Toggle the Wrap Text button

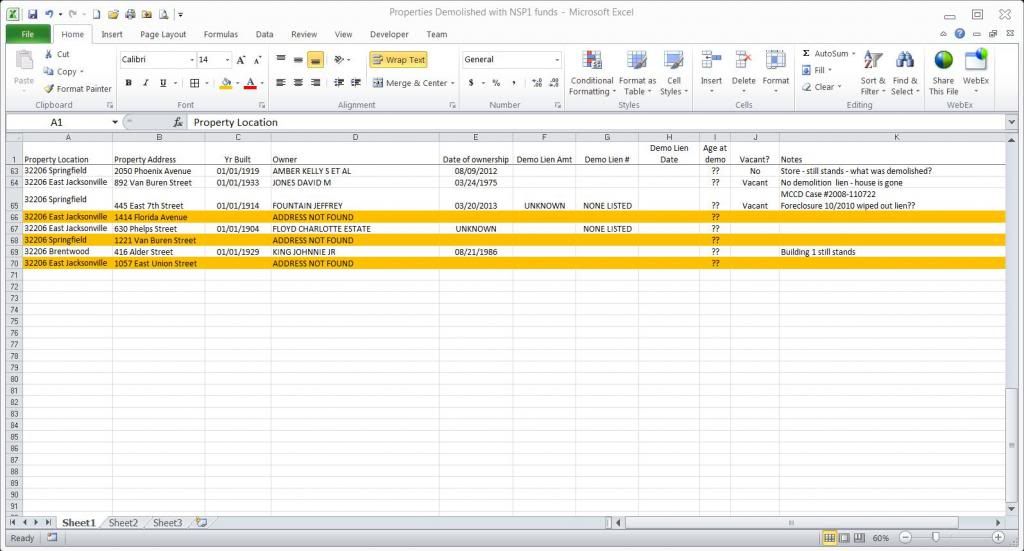point(398,60)
